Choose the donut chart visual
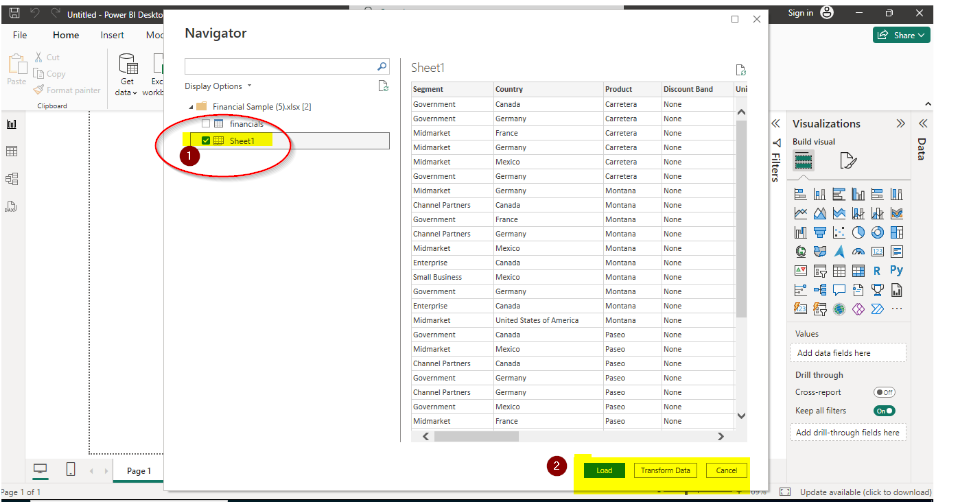 877,233
